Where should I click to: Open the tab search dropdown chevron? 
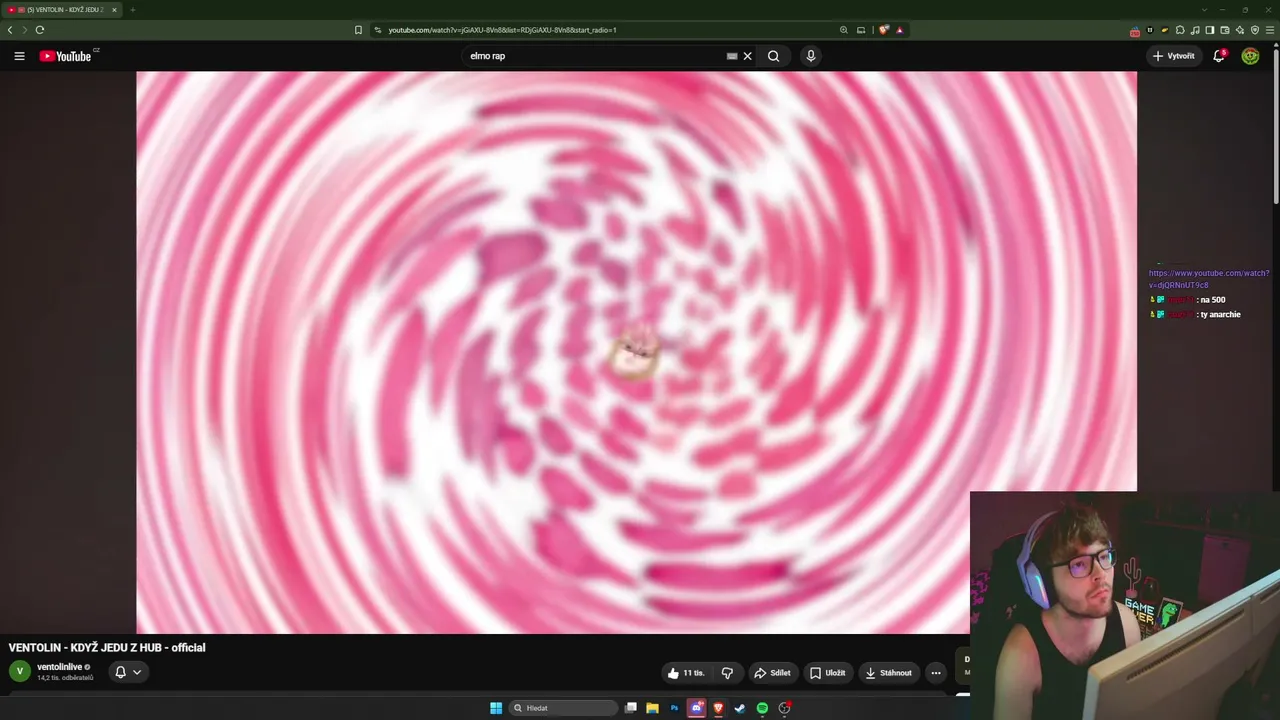pyautogui.click(x=1203, y=10)
